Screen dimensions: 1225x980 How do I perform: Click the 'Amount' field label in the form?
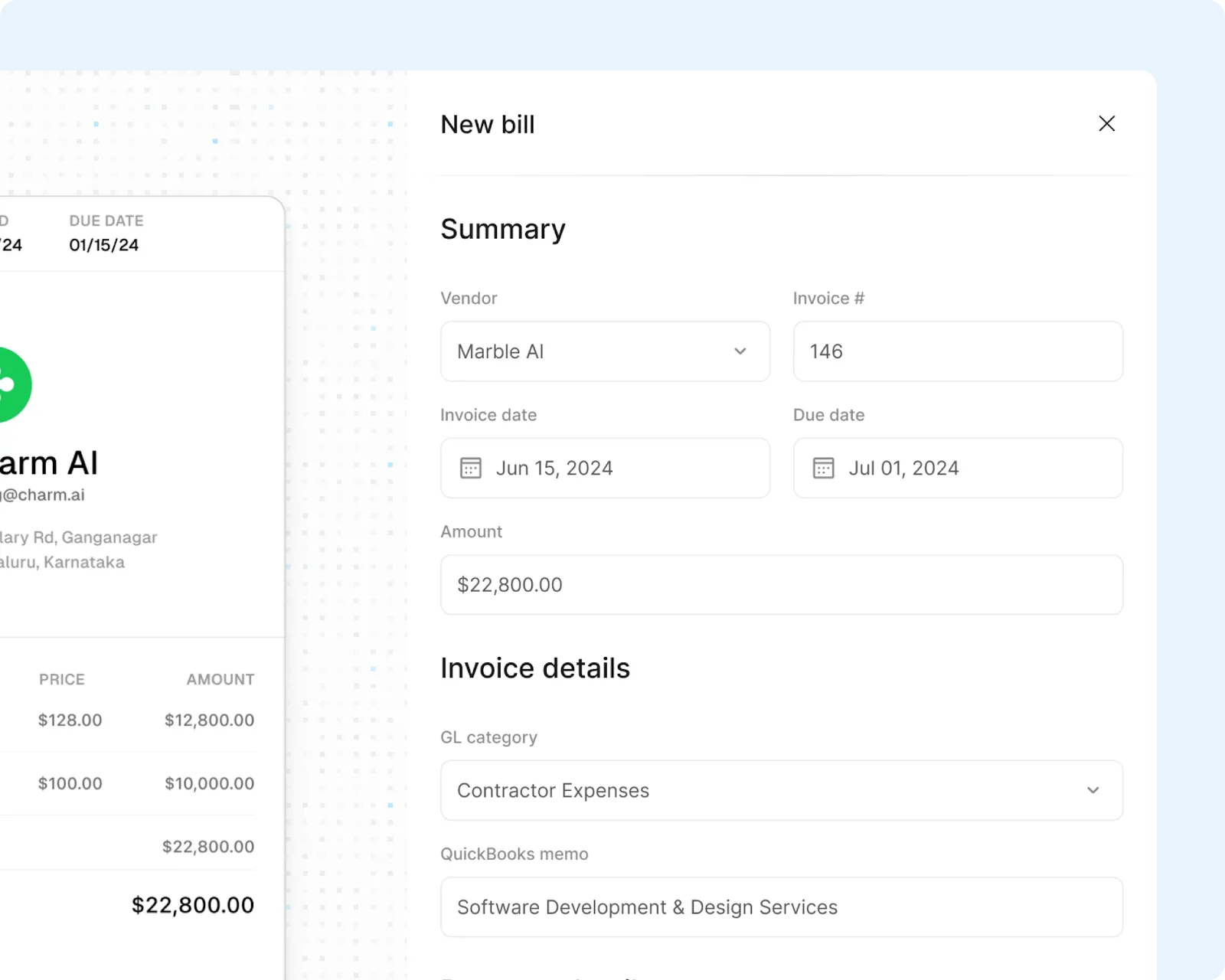coord(472,532)
